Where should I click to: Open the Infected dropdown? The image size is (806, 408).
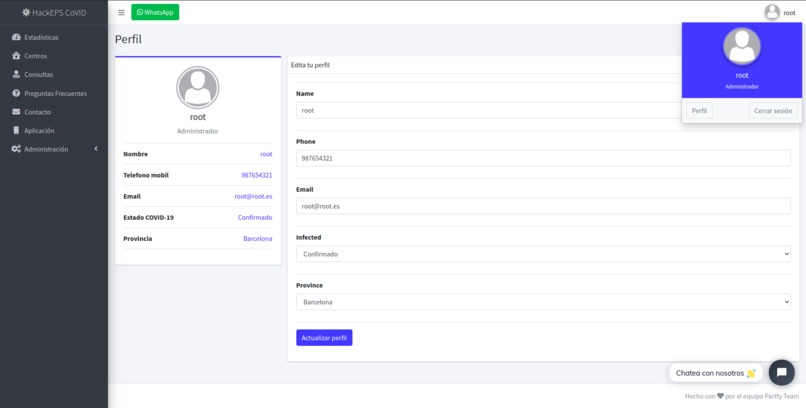(x=543, y=254)
